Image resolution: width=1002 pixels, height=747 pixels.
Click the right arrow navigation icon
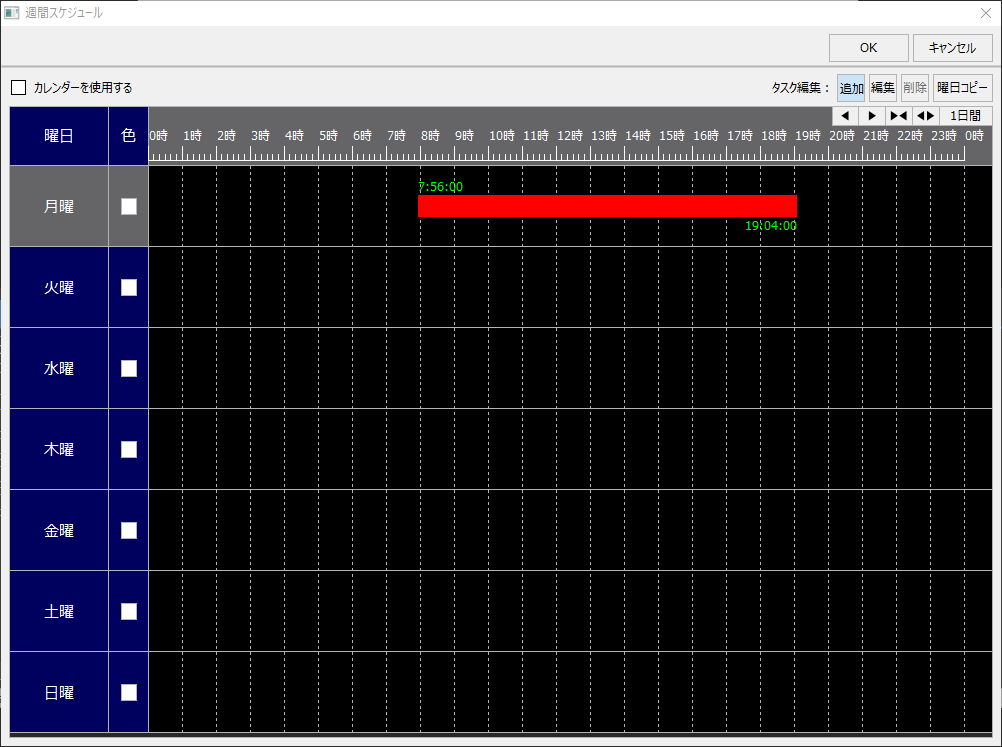click(871, 115)
